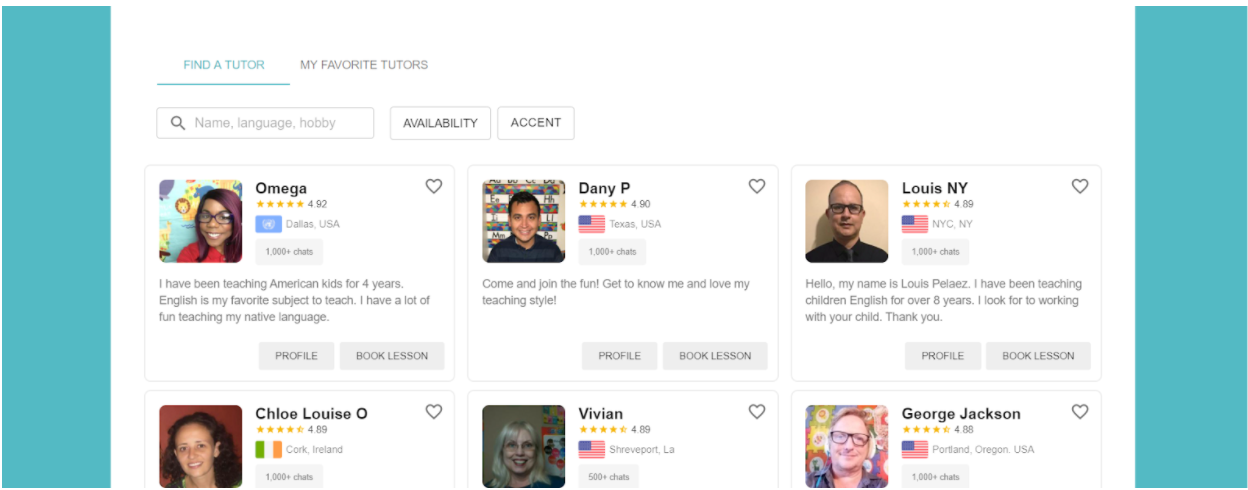Click George Jackson's heart icon
The height and width of the screenshot is (490, 1248).
click(x=1080, y=411)
